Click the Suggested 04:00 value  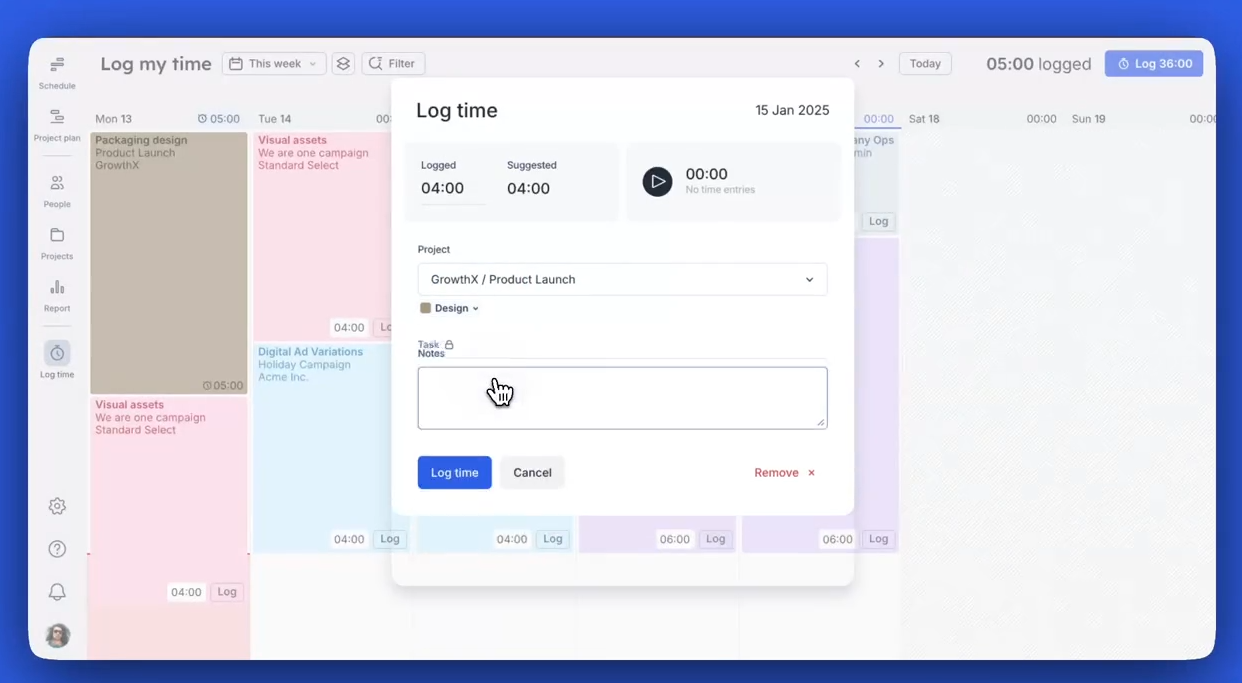point(528,188)
